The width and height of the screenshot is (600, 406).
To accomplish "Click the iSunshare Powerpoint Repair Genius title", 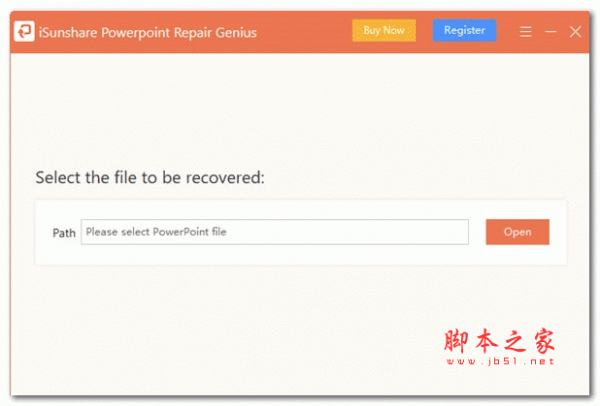I will [x=148, y=33].
